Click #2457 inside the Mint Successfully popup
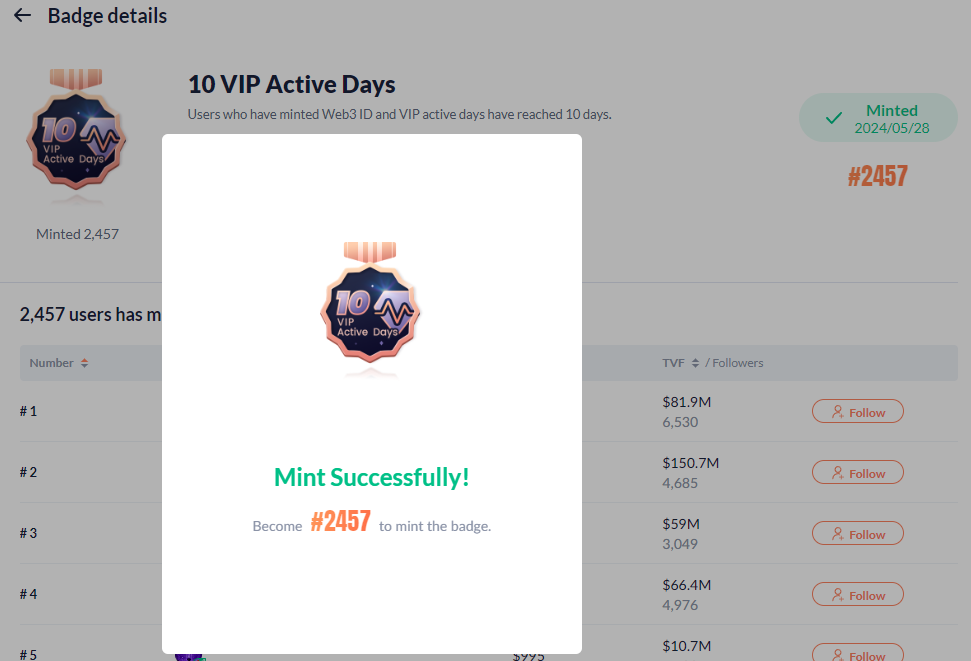Screen dimensions: 971x661 click(x=340, y=522)
